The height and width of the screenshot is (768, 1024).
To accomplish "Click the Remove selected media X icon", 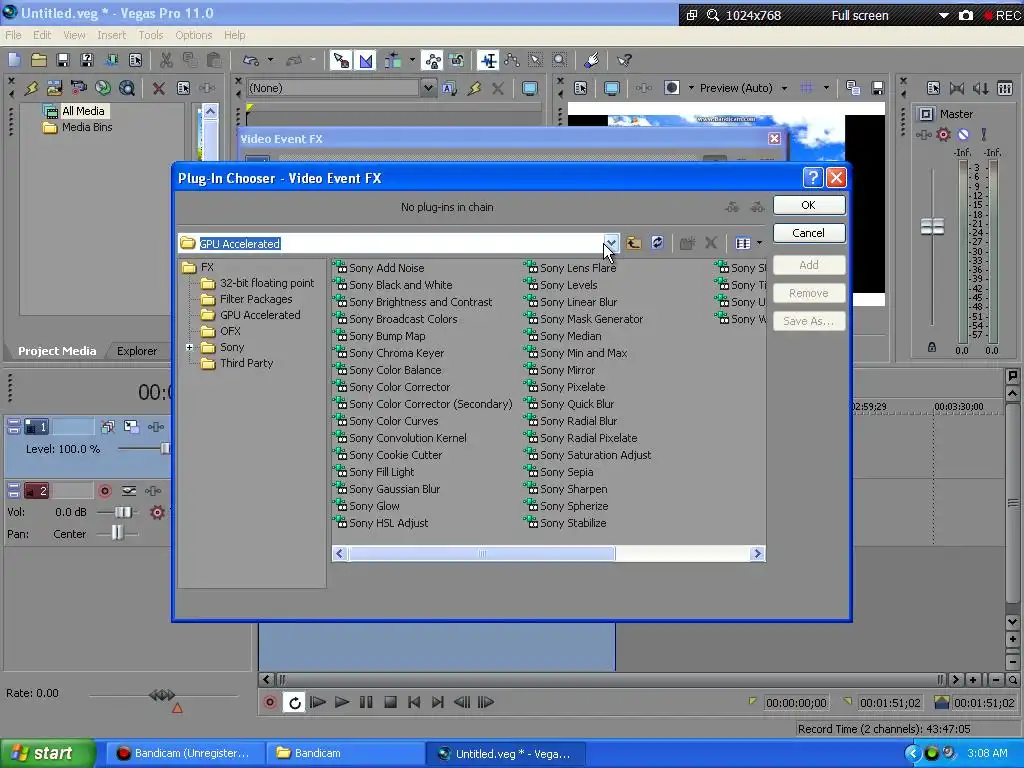I will 158,88.
